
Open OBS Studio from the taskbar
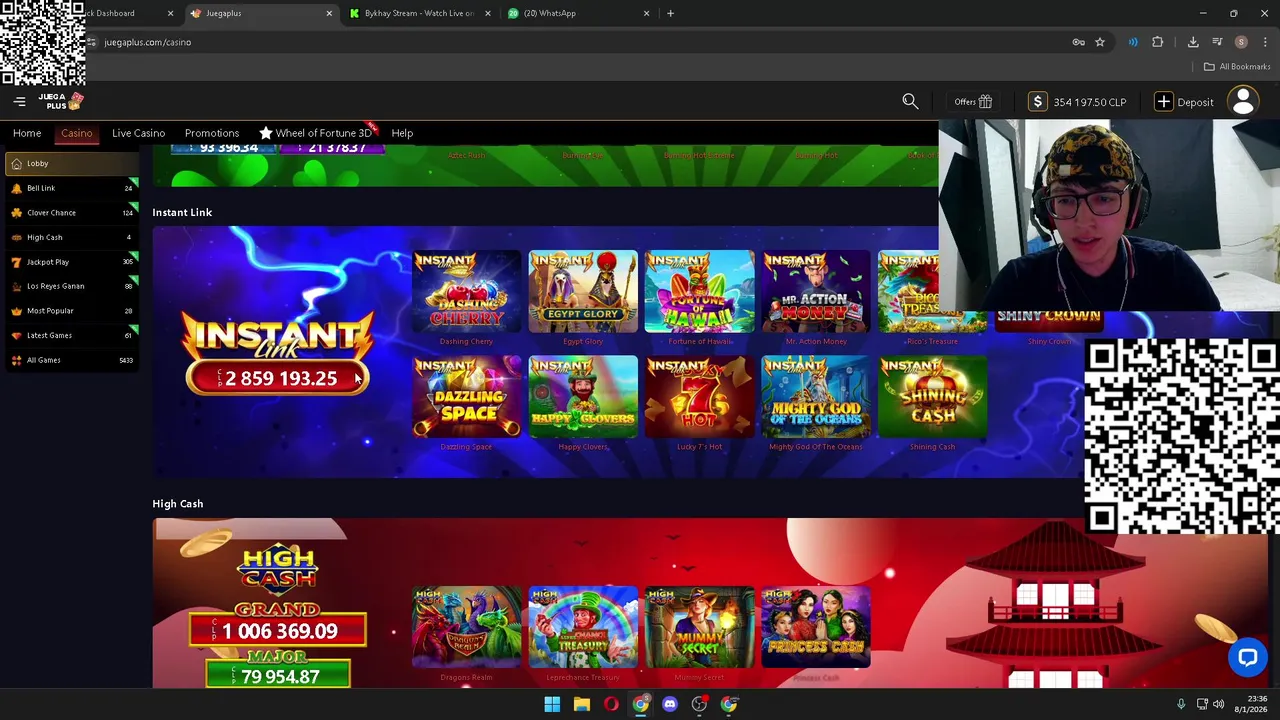click(699, 704)
